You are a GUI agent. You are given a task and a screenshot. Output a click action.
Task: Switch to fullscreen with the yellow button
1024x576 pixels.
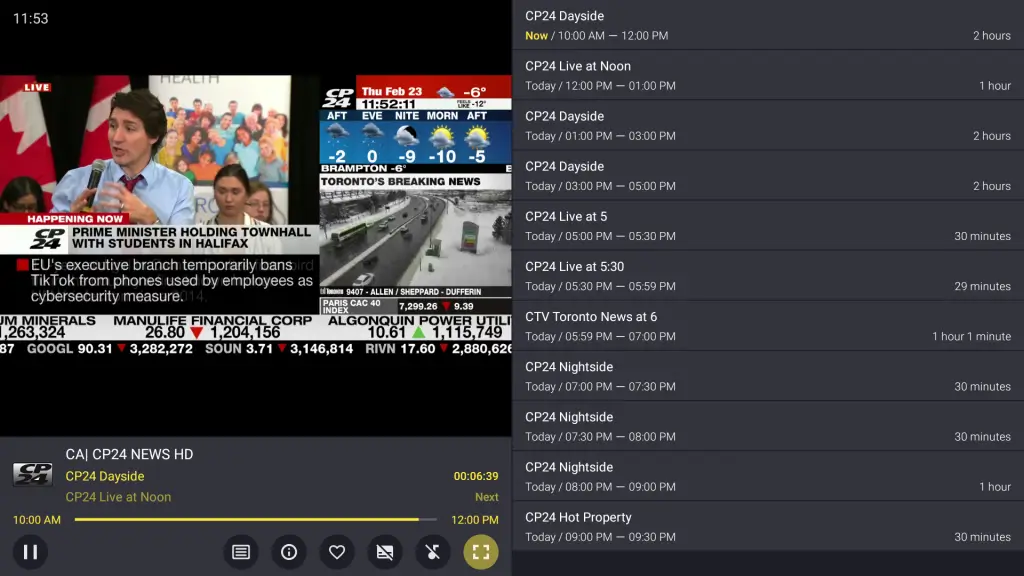(481, 552)
